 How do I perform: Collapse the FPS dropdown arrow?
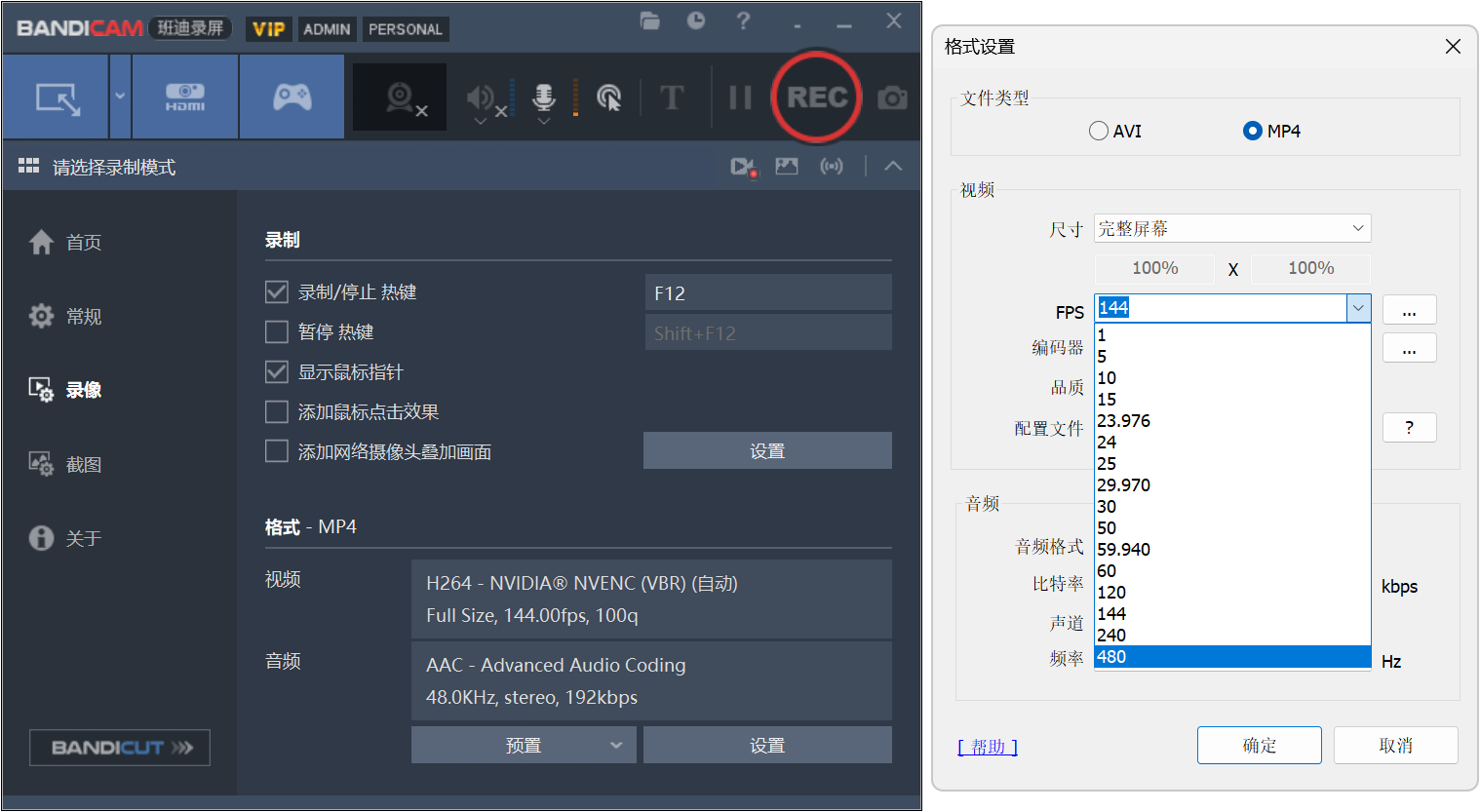tap(1359, 308)
